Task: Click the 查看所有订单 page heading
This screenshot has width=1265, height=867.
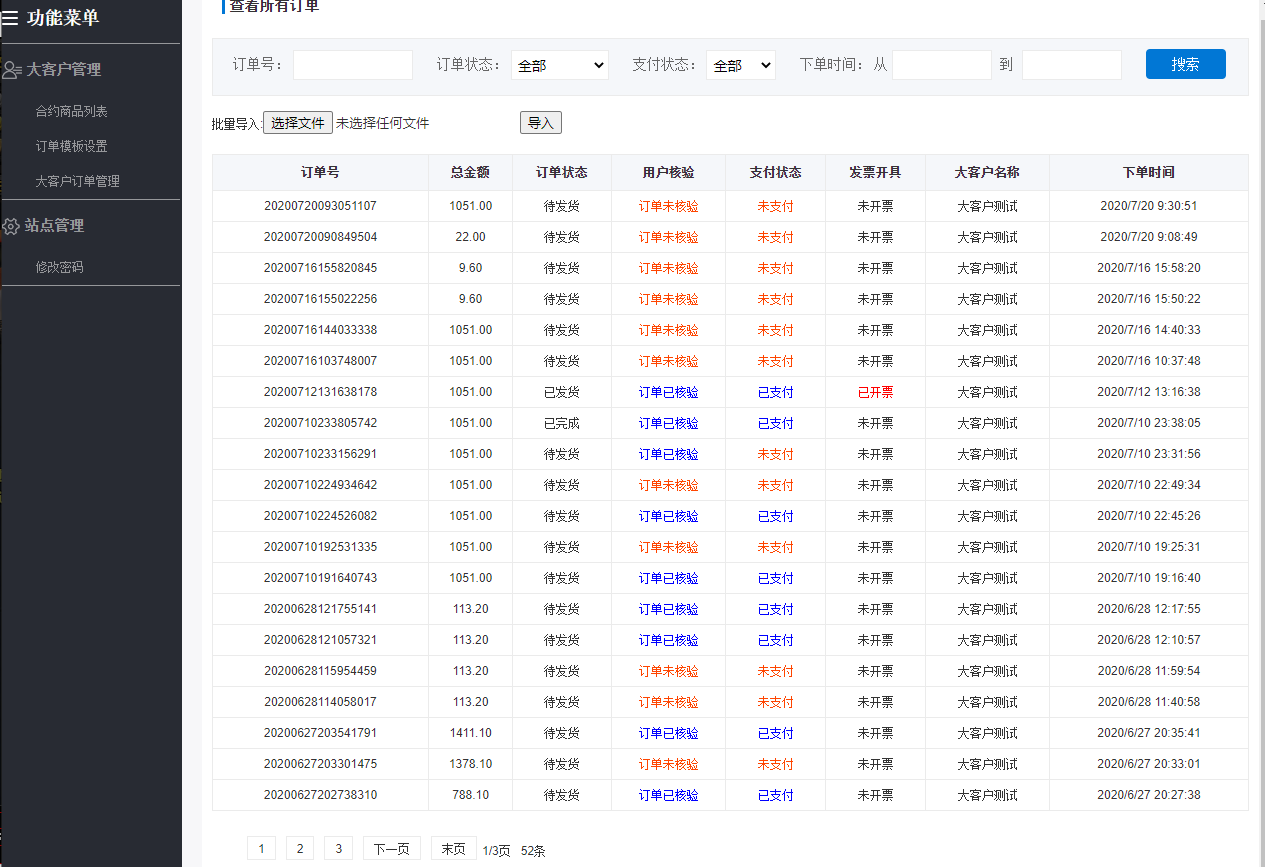Action: click(x=274, y=6)
